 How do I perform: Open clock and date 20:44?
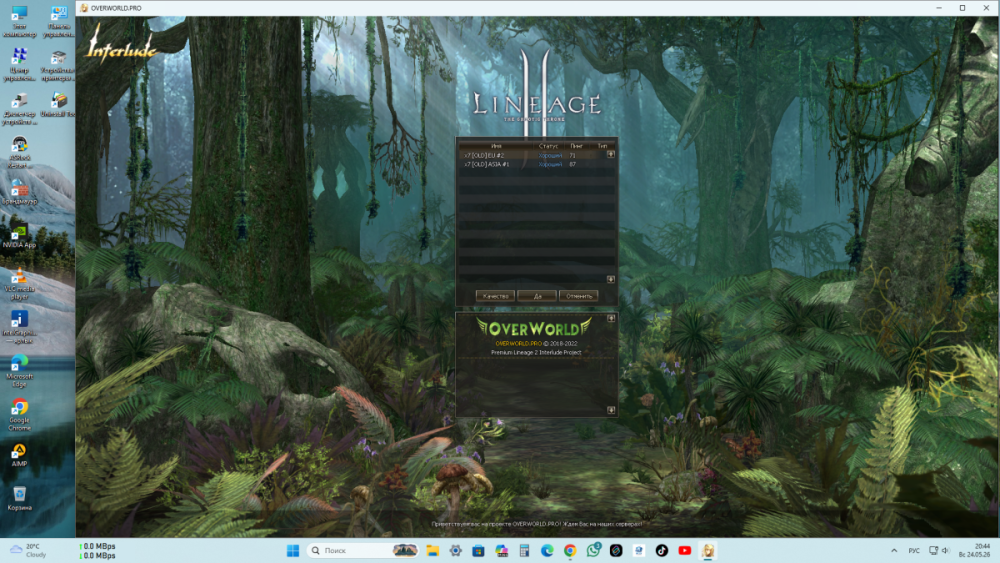pos(974,550)
